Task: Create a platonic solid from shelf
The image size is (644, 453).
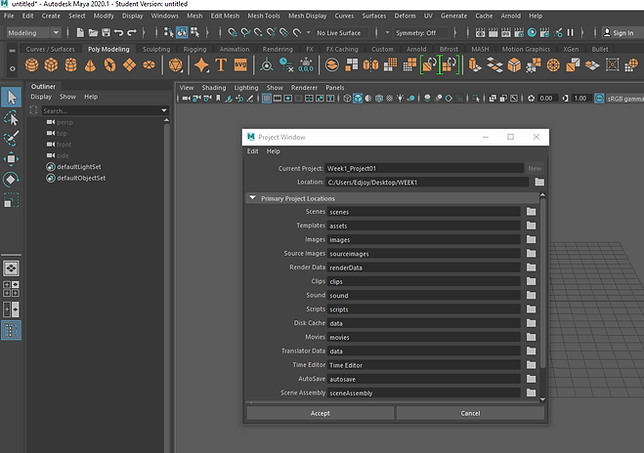Action: click(x=176, y=65)
